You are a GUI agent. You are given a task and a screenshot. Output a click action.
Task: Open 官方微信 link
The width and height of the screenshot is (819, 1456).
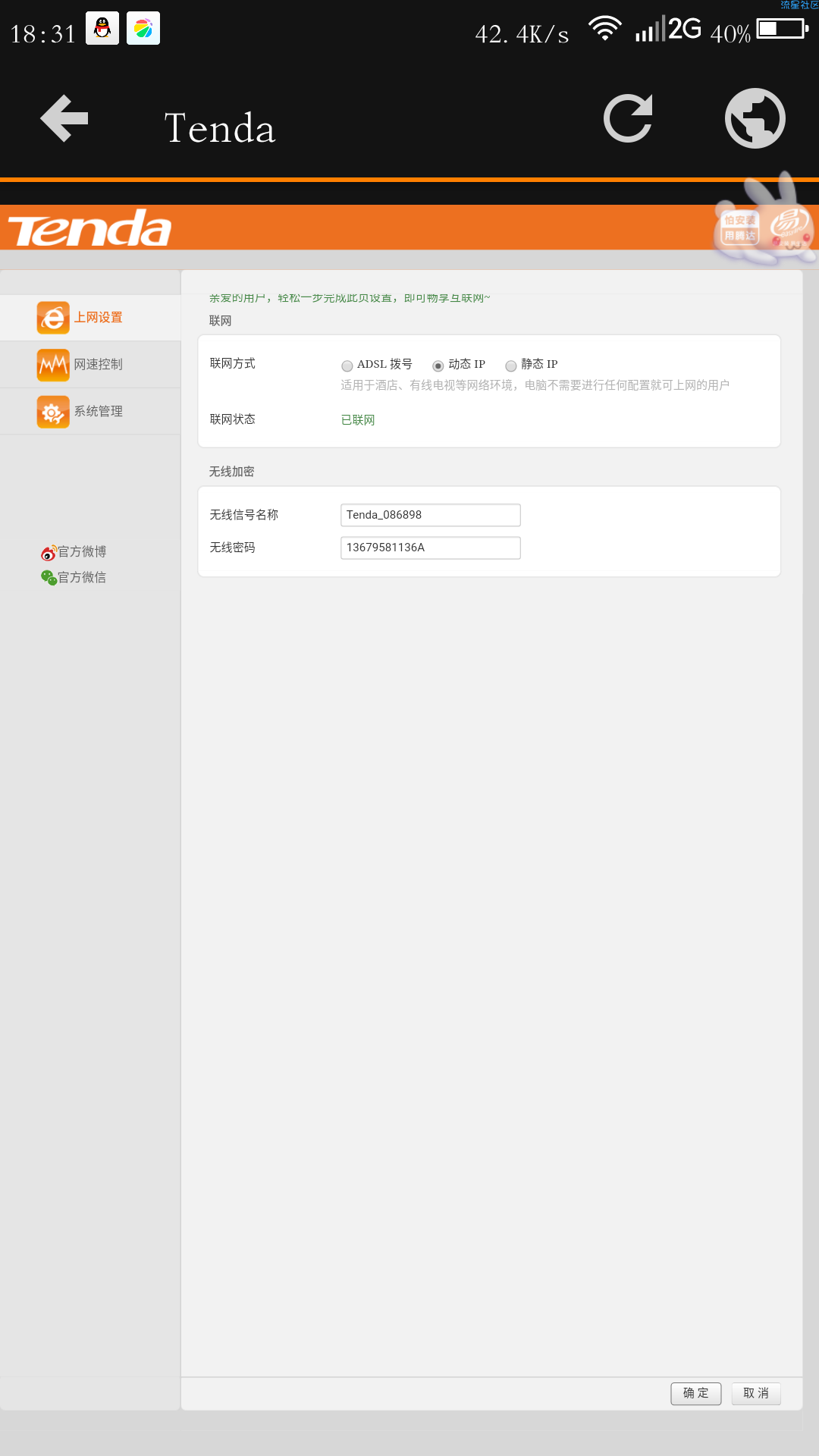[x=82, y=578]
